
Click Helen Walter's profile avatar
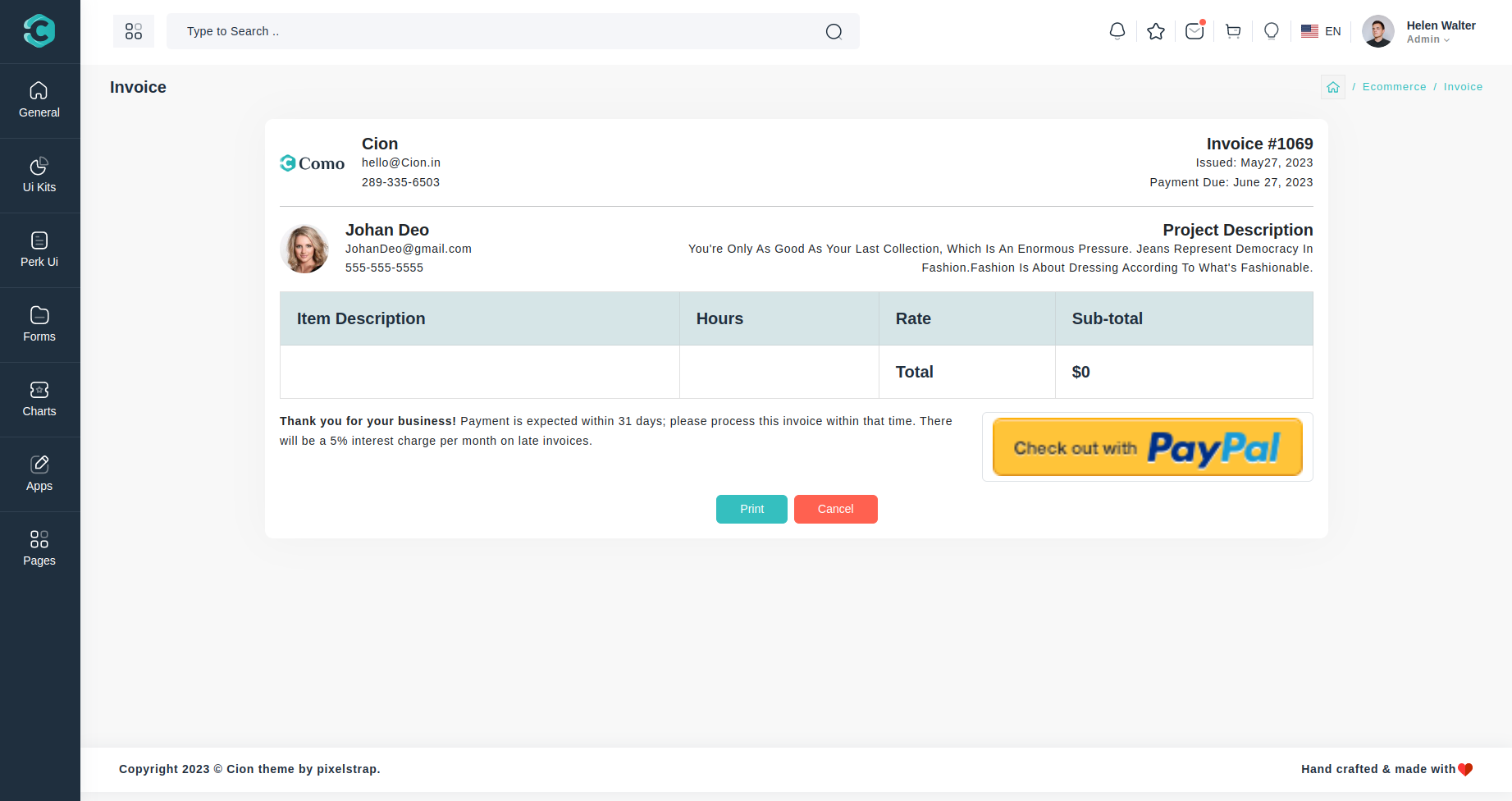pos(1378,31)
